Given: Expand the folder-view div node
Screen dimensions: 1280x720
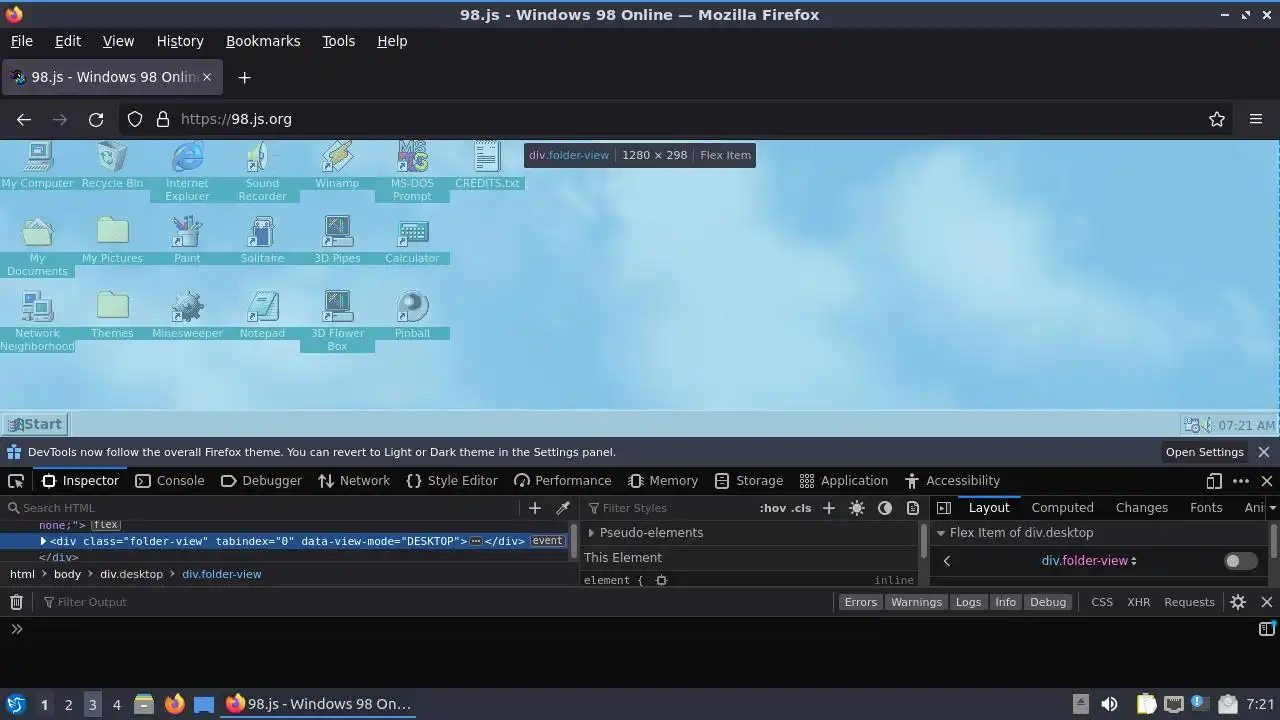Looking at the screenshot, I should (x=43, y=541).
